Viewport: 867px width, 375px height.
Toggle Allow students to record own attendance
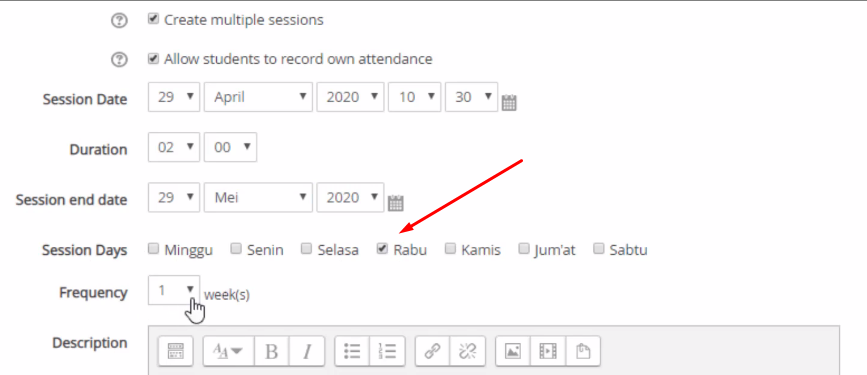point(153,58)
